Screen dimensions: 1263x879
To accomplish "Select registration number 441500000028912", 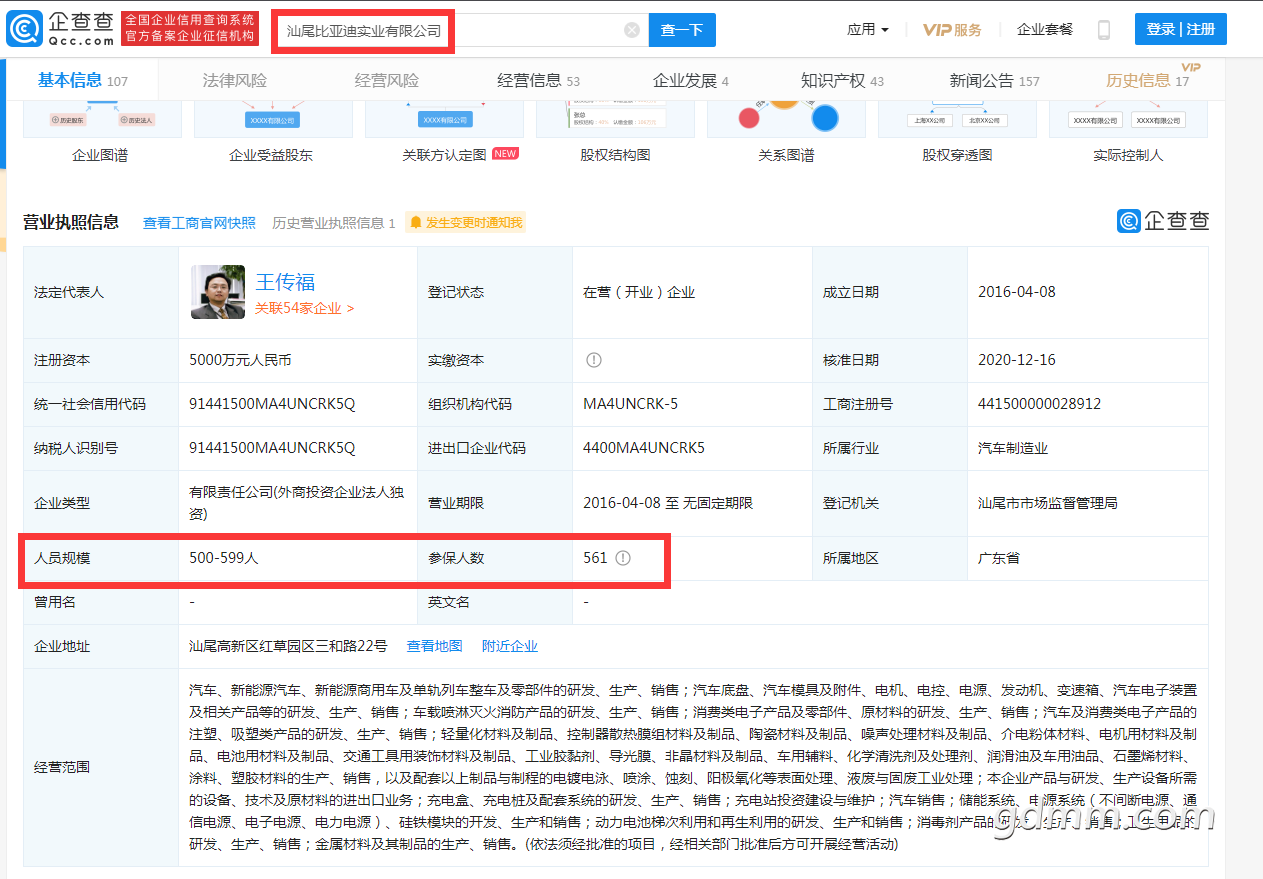I will pos(1039,404).
